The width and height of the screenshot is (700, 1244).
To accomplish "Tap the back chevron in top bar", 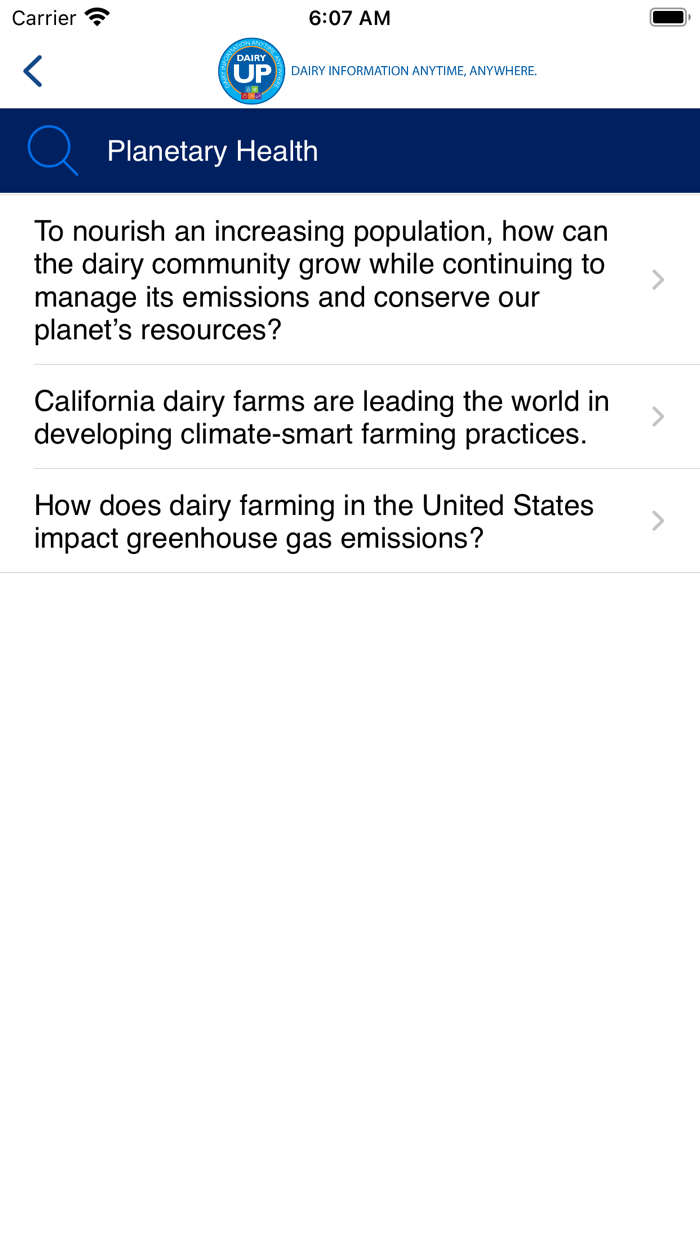I will click(32, 70).
